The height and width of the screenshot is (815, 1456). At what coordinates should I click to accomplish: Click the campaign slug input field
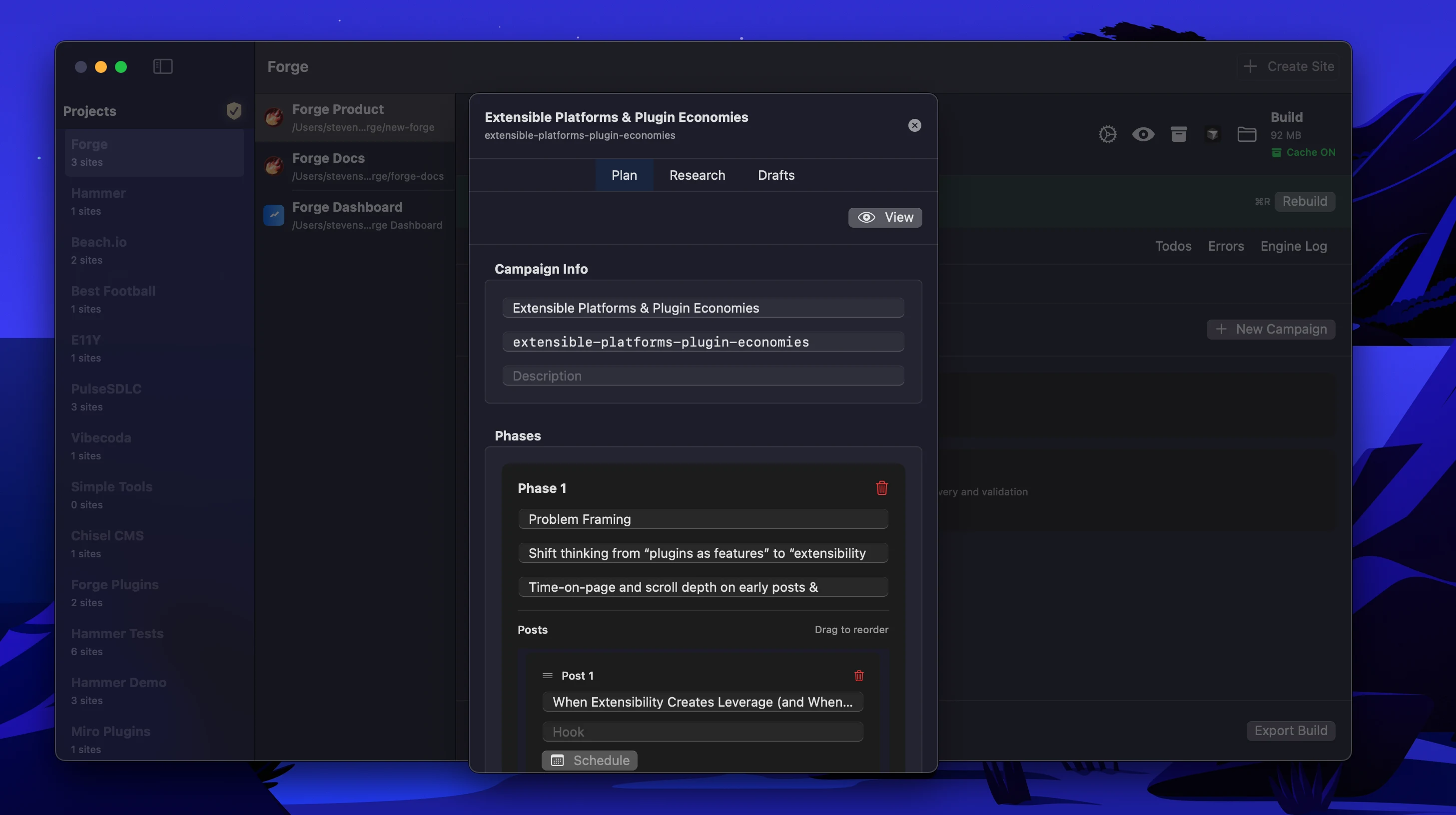click(x=703, y=342)
